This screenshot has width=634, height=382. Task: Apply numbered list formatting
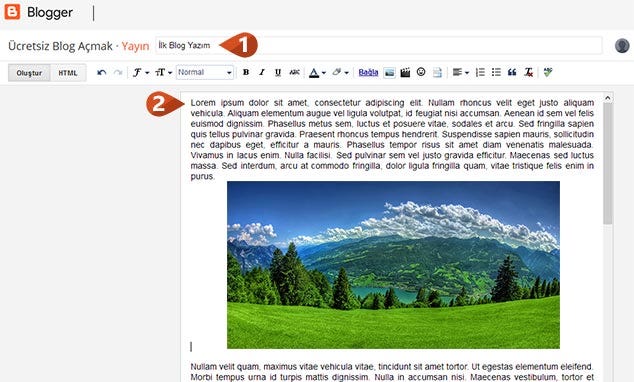pos(480,73)
